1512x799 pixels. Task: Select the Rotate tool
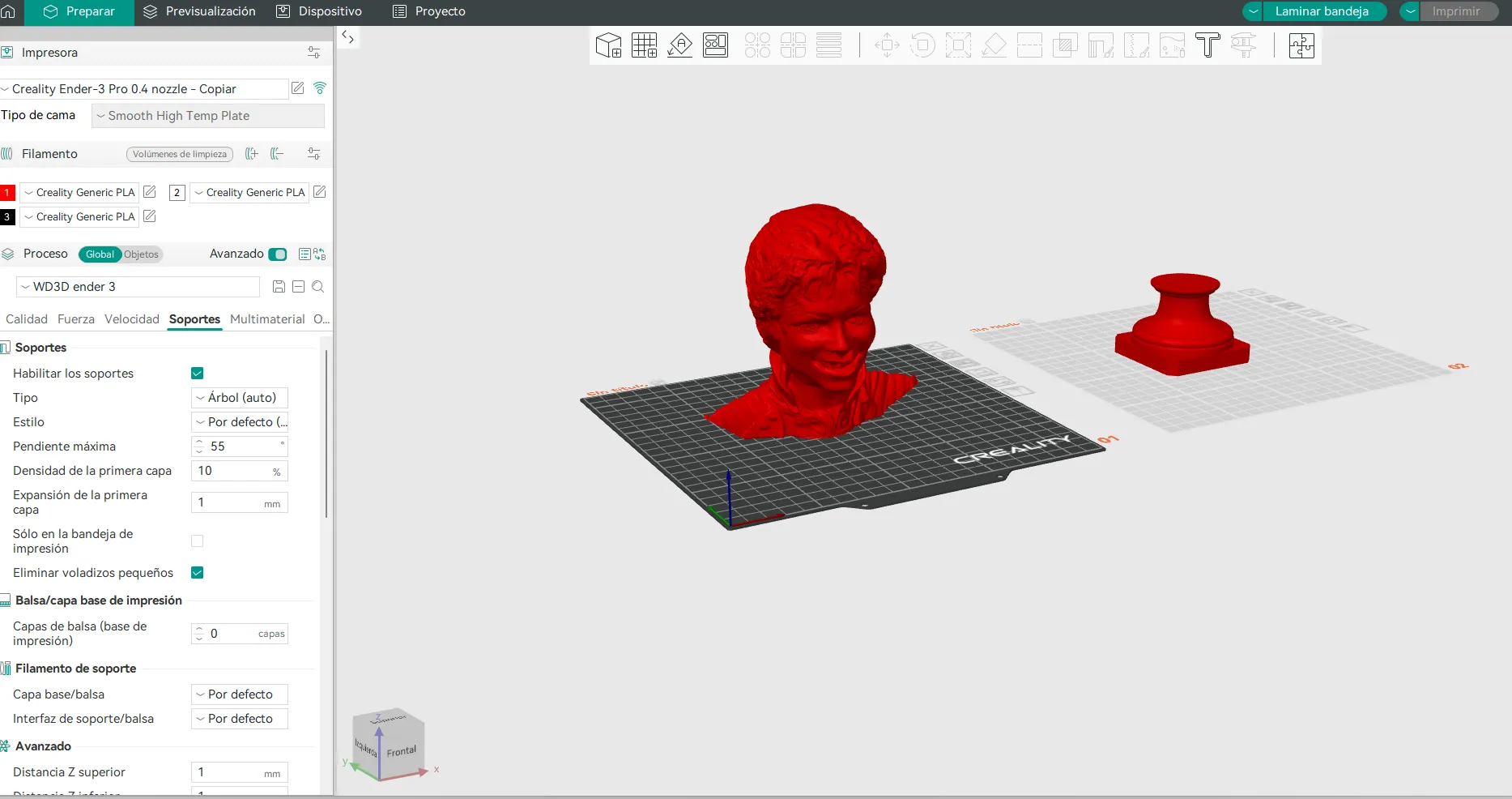(922, 45)
